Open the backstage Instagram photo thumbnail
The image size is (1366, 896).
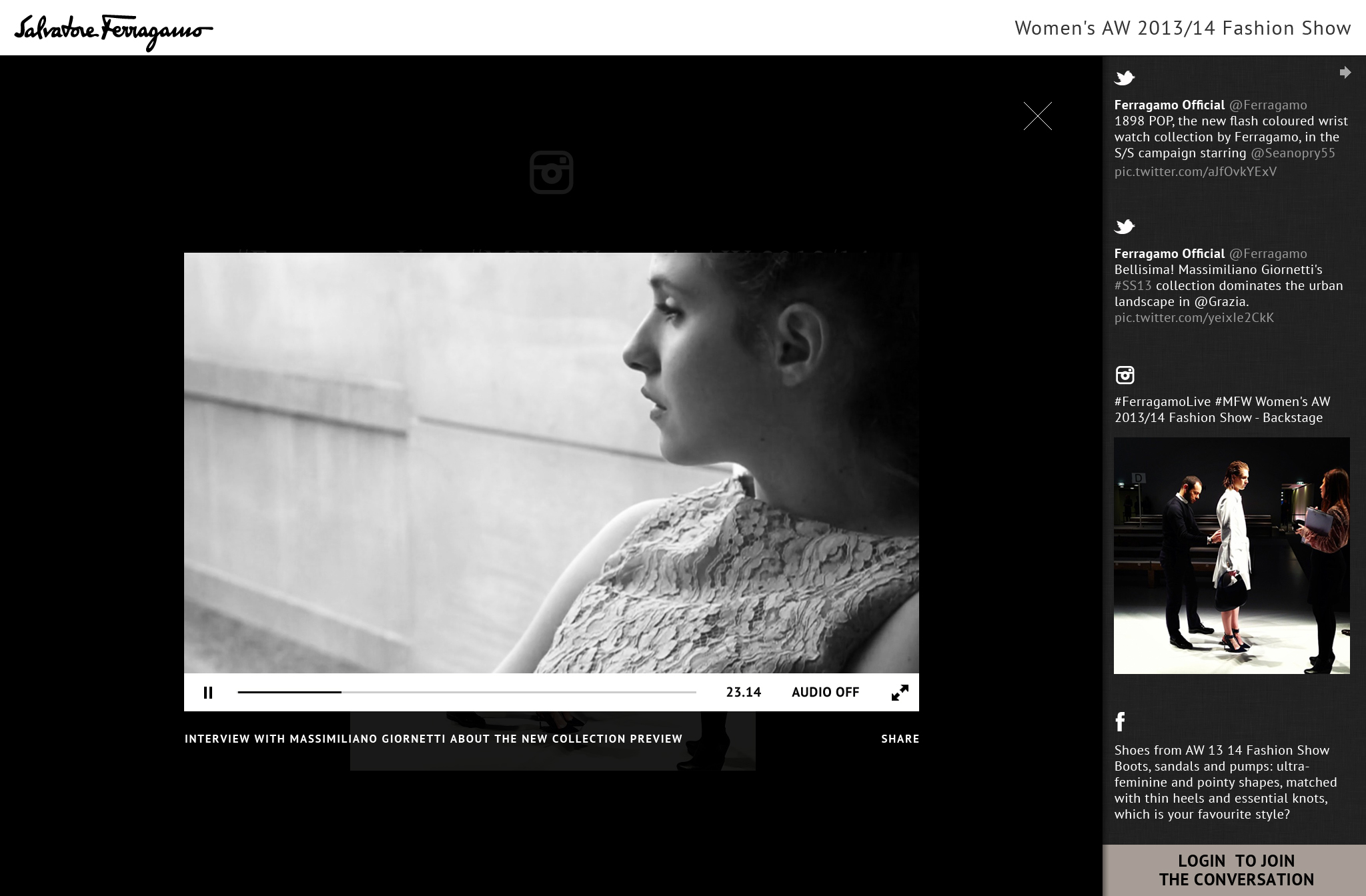click(1232, 555)
